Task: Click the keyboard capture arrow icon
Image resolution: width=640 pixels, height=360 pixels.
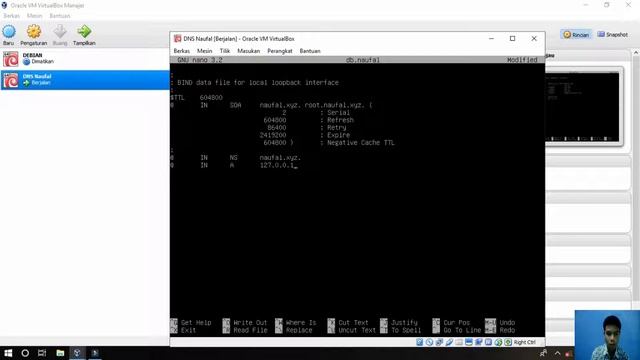Action: 508,342
